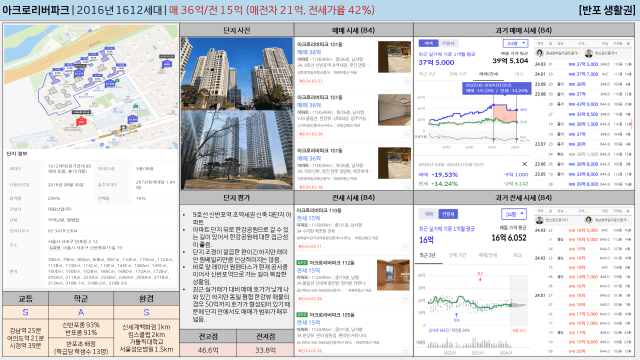640x360 pixels.
Task: Click the 아크로리버파크 title in header
Action: pos(36,10)
